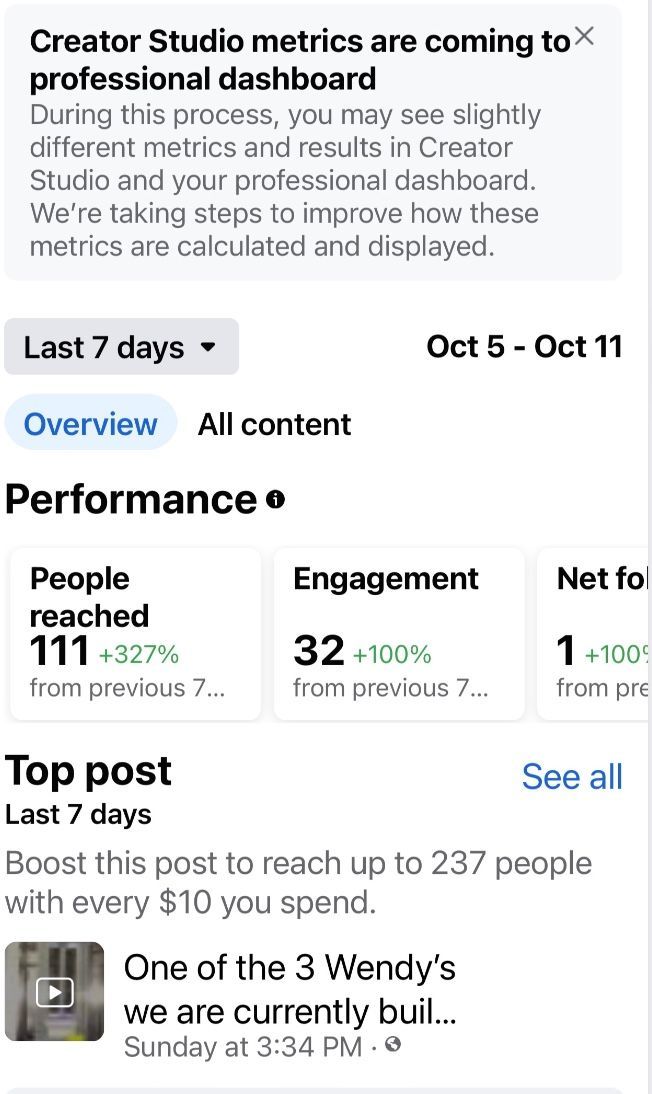Tap the public globe privacy icon
This screenshot has height=1094, width=652.
(393, 1045)
